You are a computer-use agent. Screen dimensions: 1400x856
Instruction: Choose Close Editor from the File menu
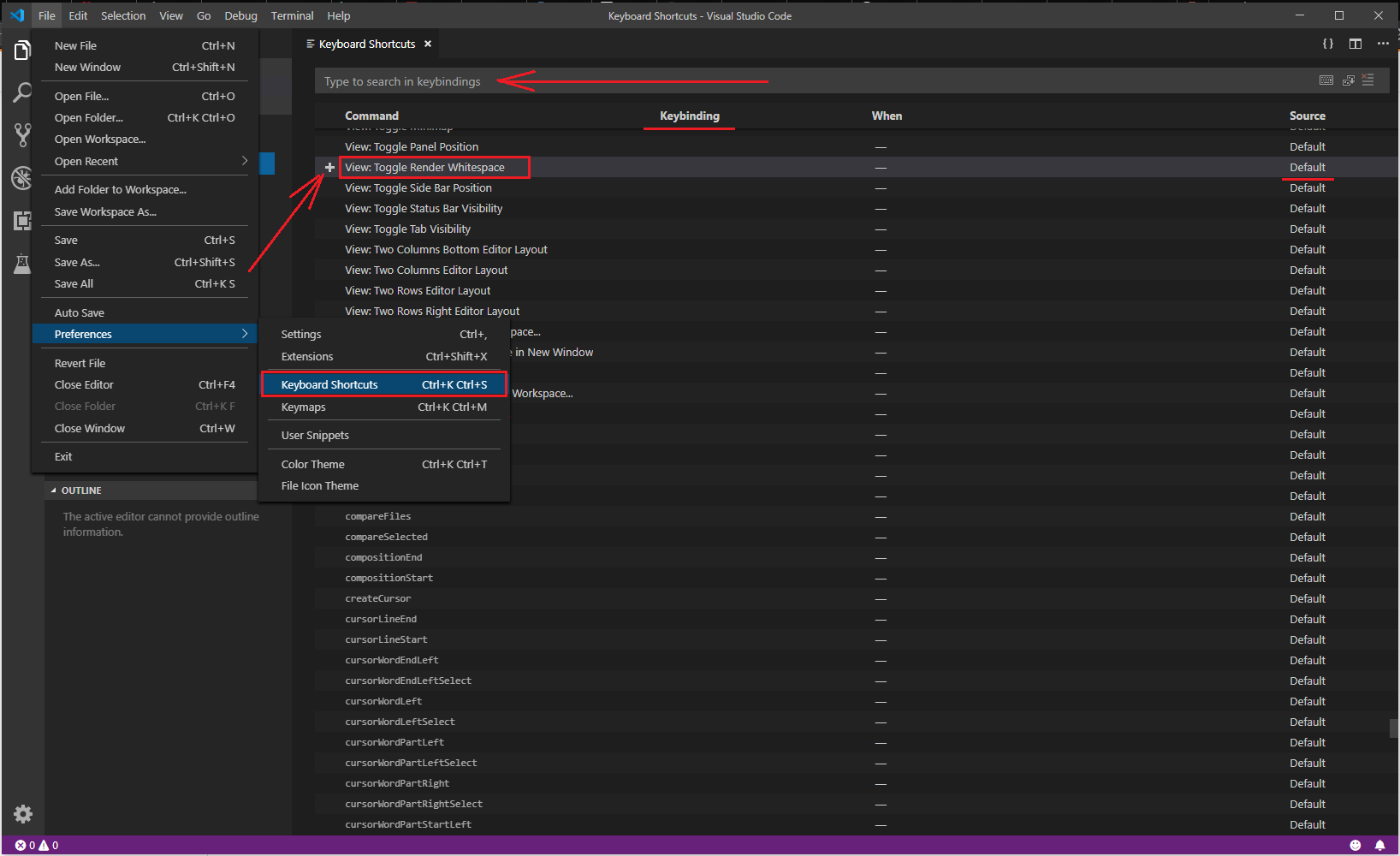click(145, 385)
